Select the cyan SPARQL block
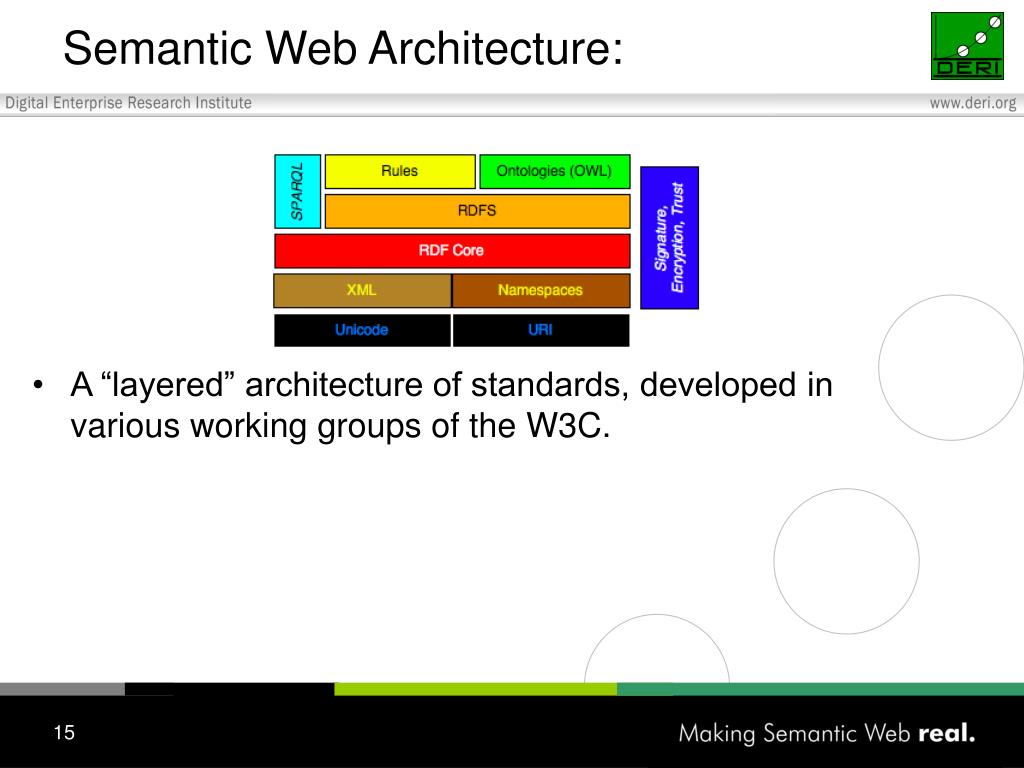Screen dimensions: 1024x768 pos(297,191)
